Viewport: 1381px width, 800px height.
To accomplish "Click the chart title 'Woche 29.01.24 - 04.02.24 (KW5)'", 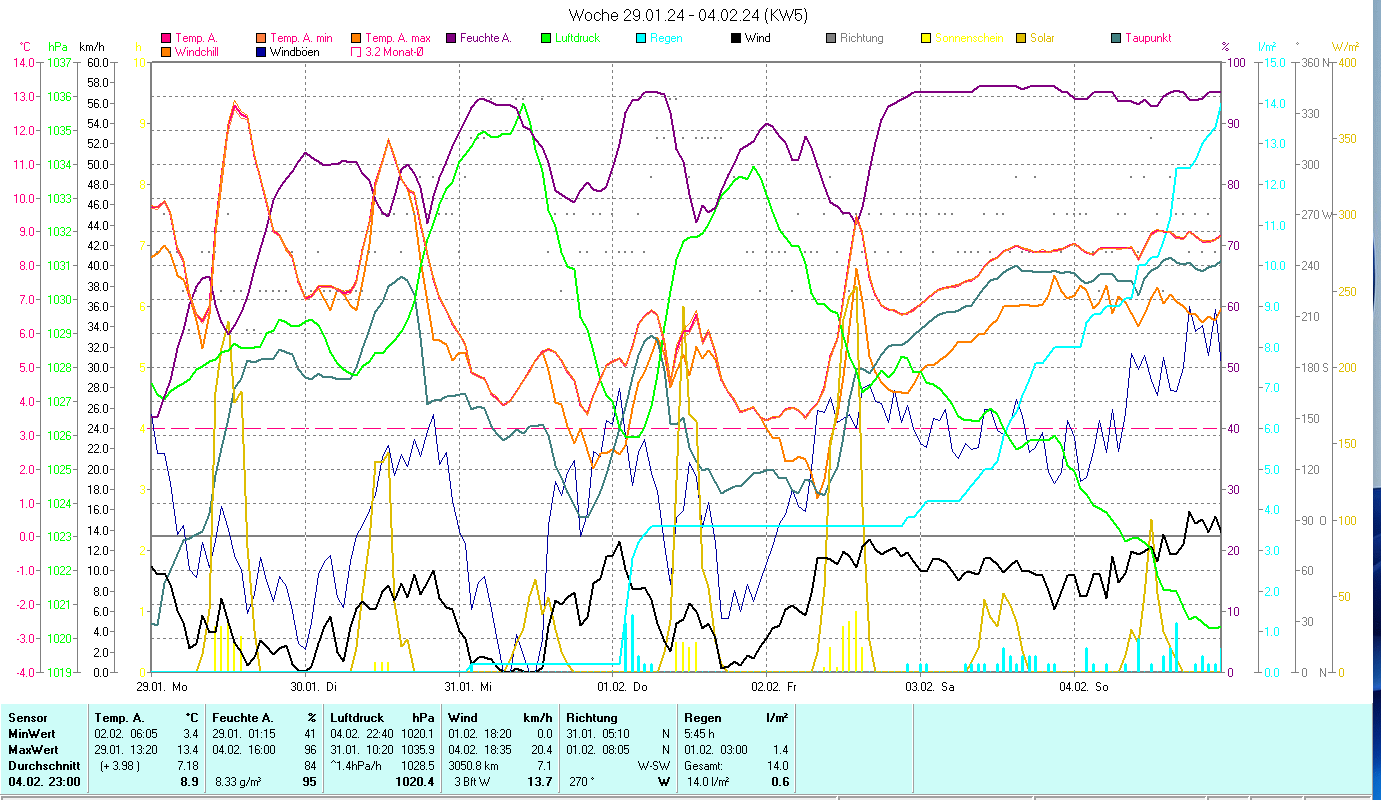I will tap(688, 15).
